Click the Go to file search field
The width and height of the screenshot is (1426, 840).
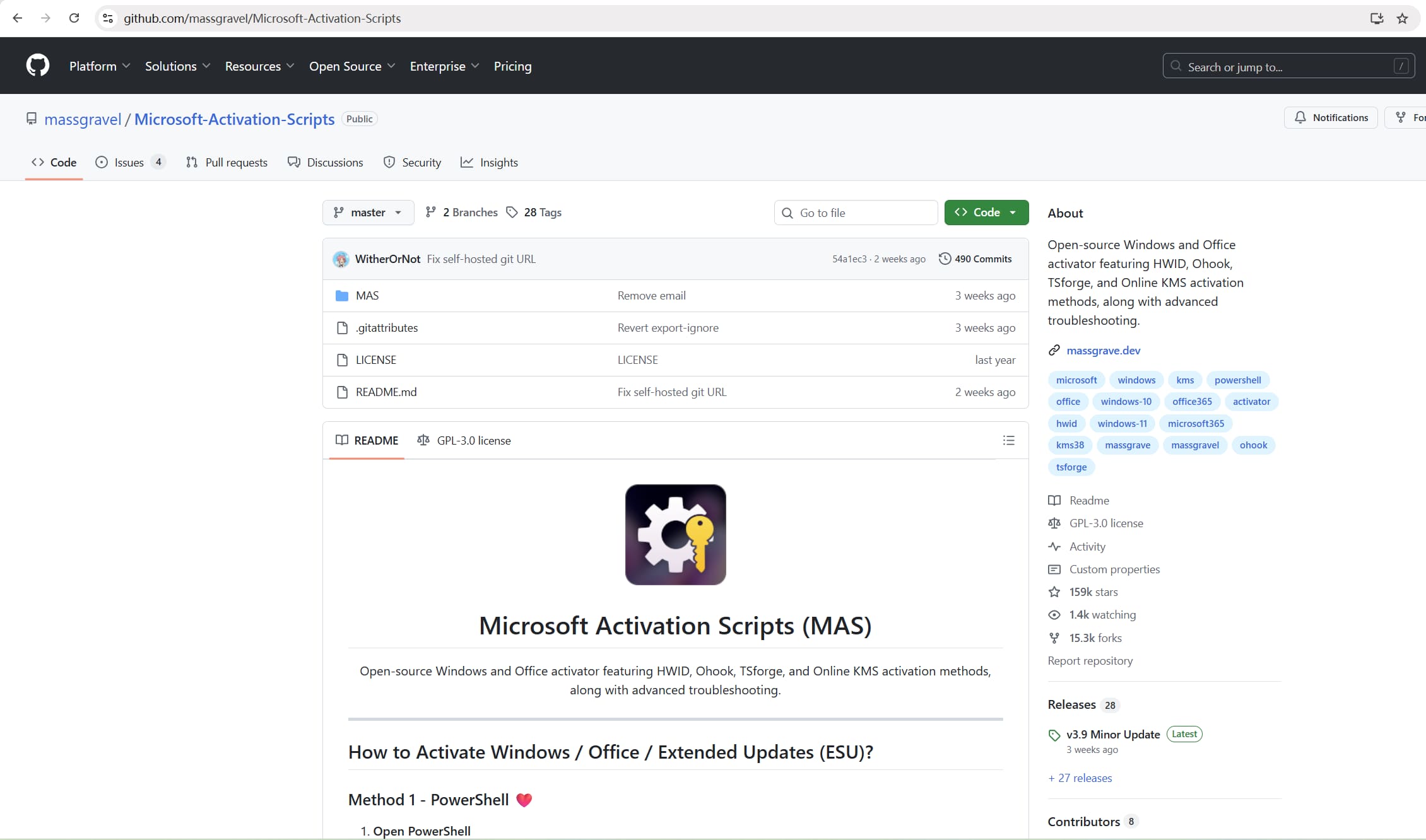[855, 213]
